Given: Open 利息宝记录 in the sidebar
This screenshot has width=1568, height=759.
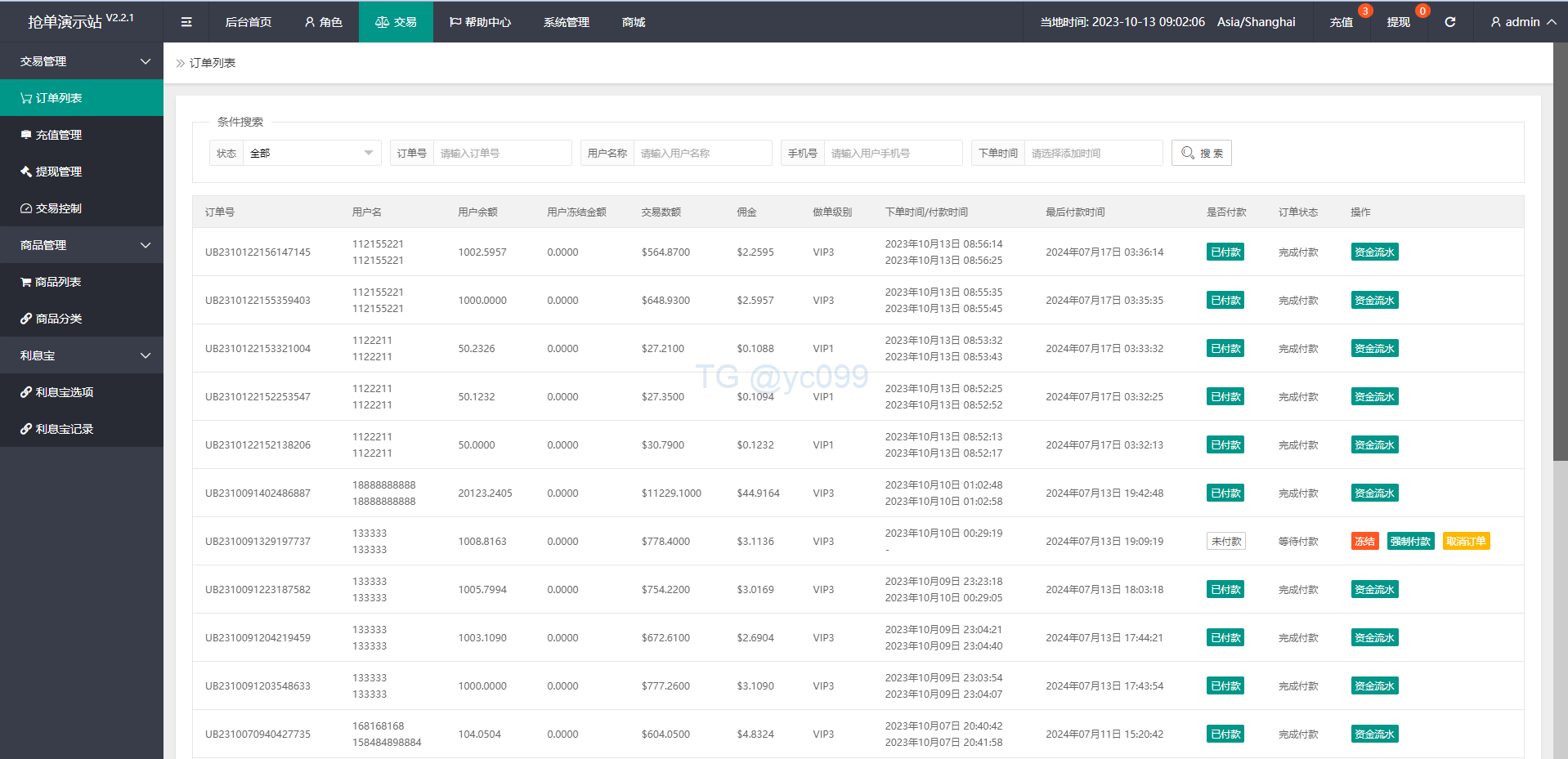Looking at the screenshot, I should [64, 429].
